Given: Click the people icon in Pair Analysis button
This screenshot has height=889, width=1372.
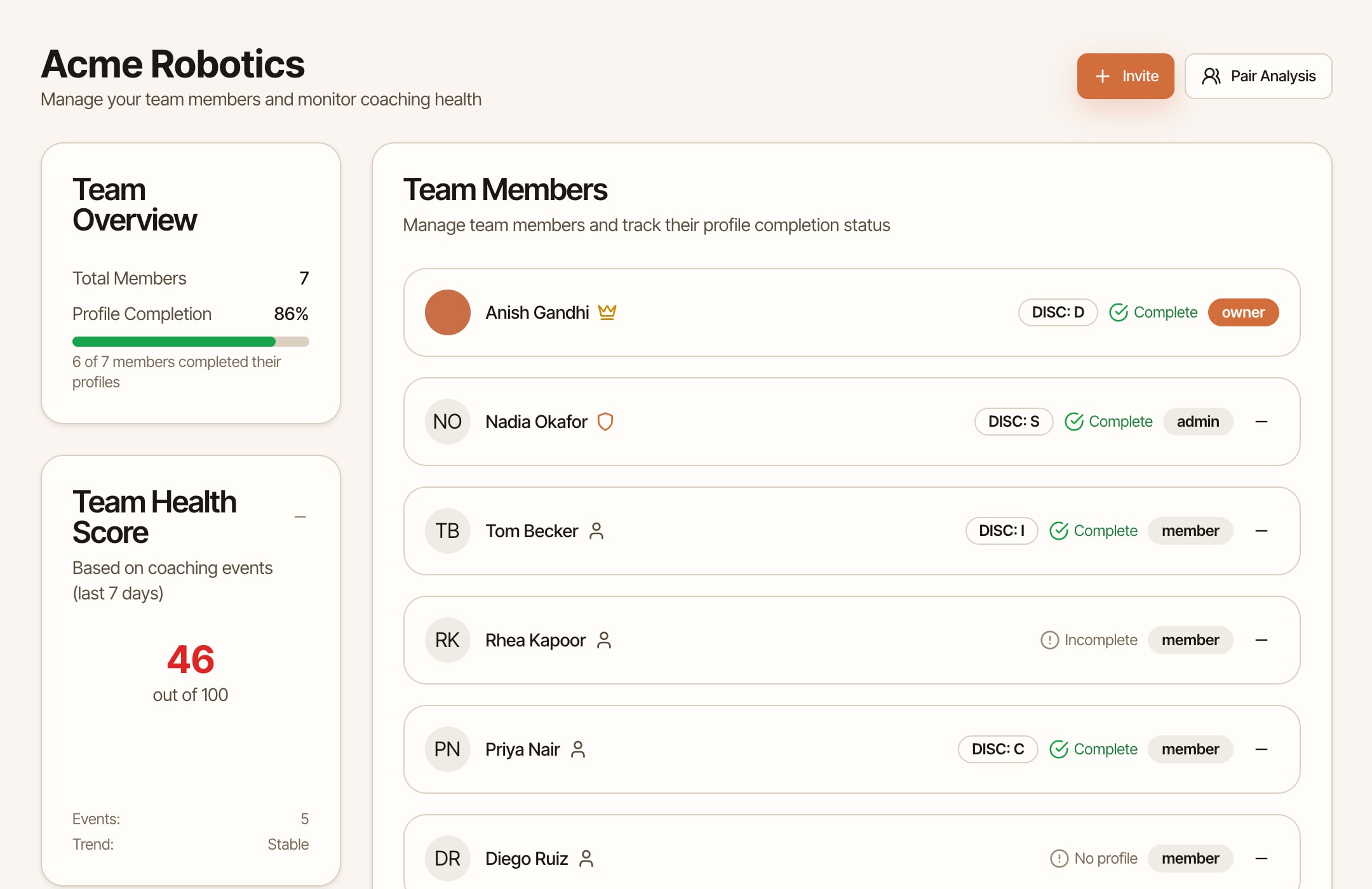Looking at the screenshot, I should (x=1211, y=76).
